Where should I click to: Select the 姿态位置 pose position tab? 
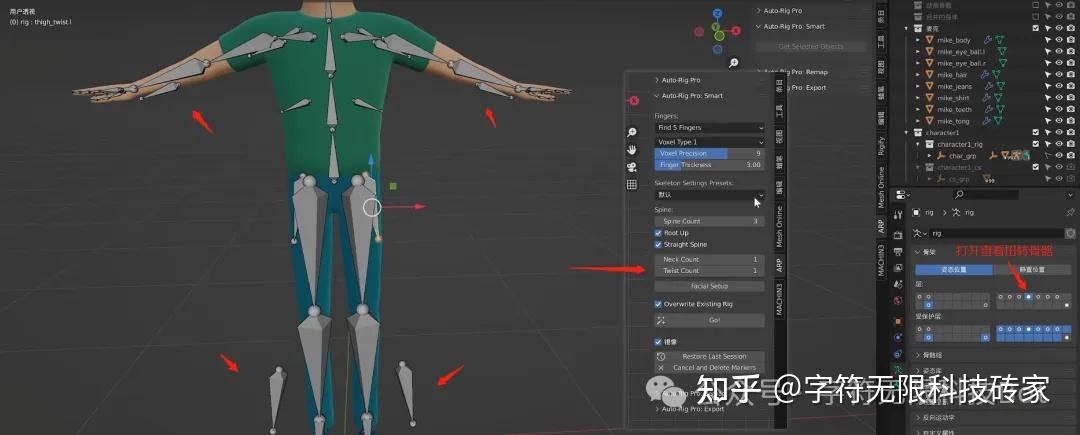click(954, 270)
